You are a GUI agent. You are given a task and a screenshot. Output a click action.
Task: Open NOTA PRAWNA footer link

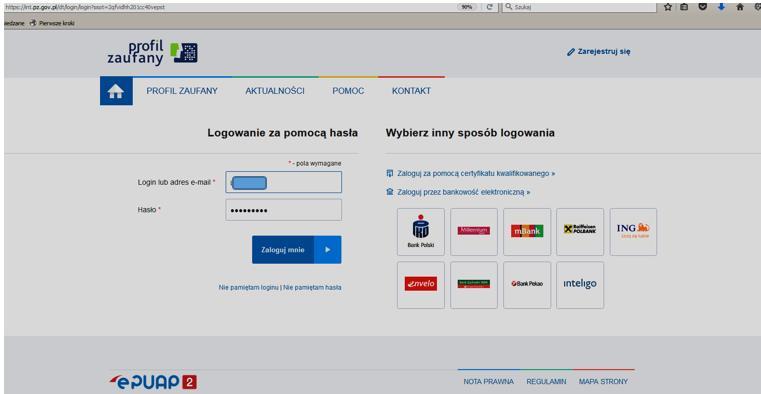pos(488,382)
